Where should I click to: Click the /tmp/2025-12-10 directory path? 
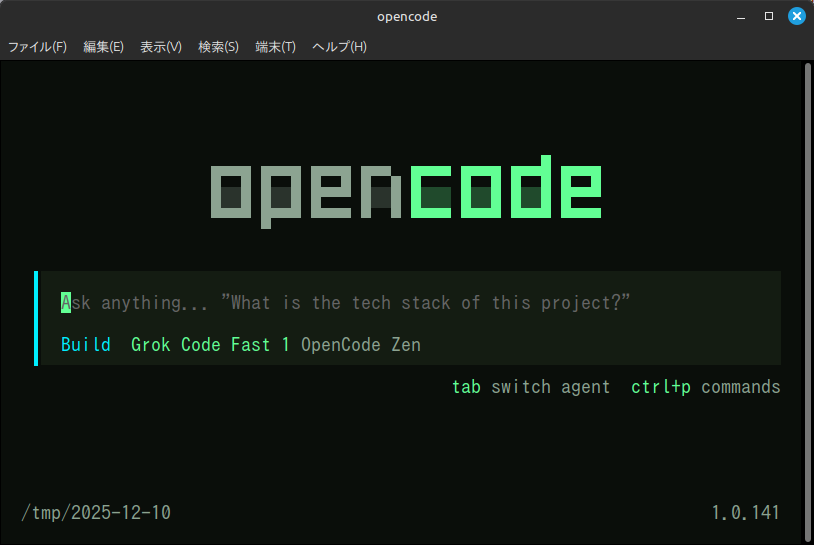[x=96, y=513]
